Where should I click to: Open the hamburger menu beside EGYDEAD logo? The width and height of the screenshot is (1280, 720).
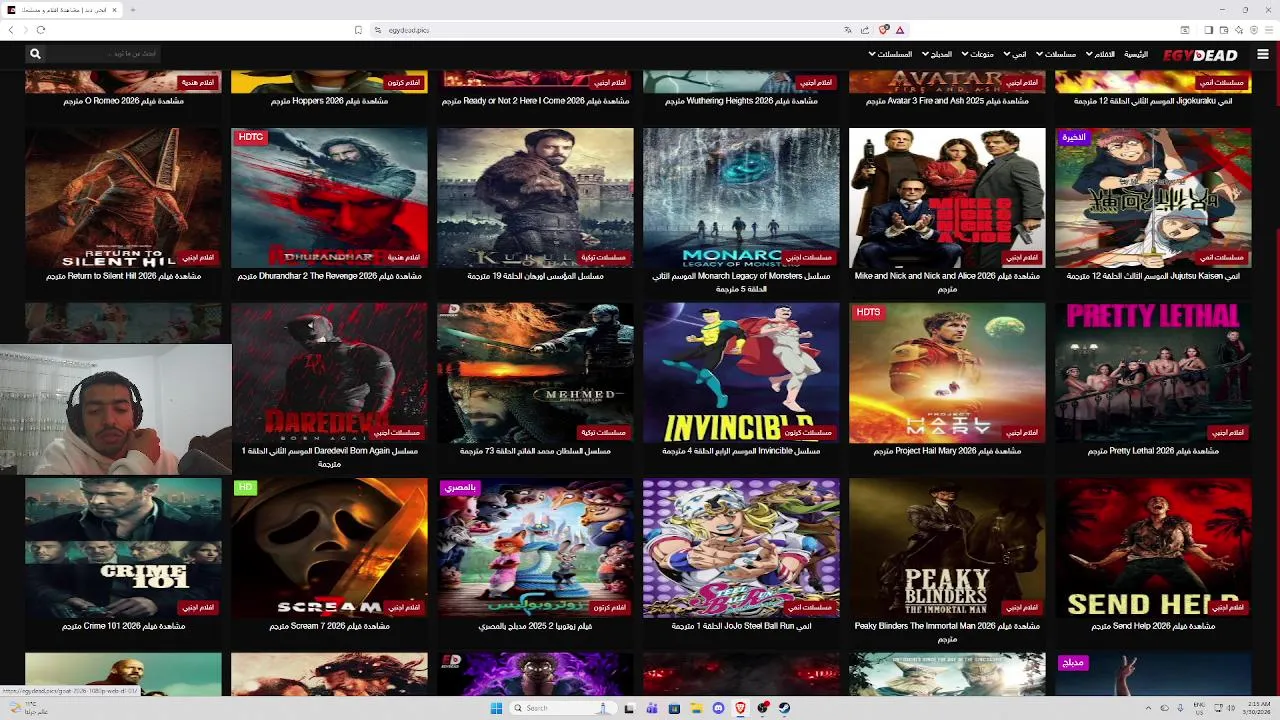(x=1262, y=54)
